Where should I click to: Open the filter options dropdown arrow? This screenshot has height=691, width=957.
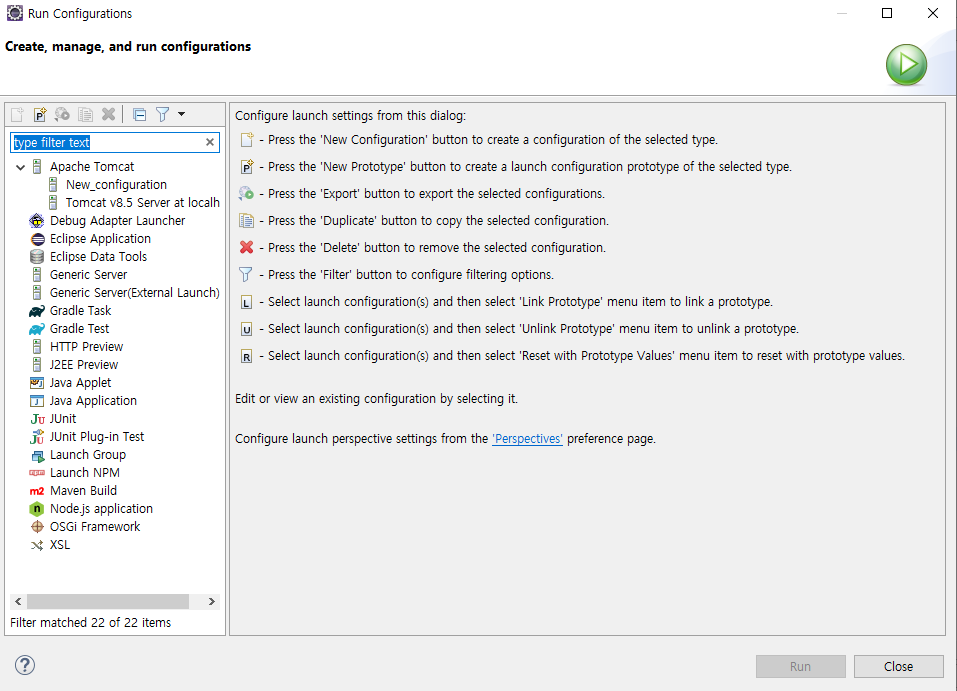[x=181, y=114]
